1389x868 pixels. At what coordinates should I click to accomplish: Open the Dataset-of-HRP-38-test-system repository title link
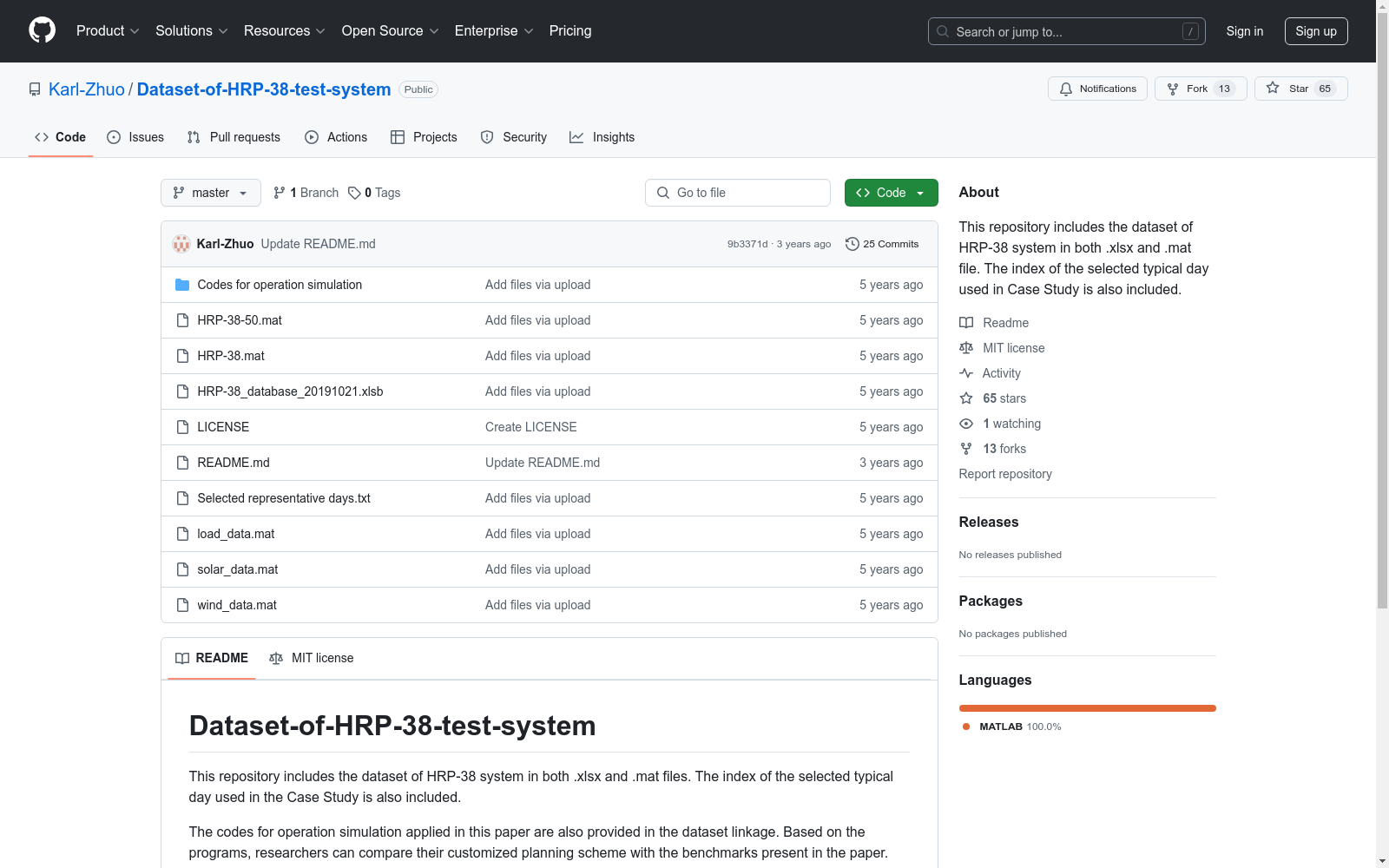(264, 89)
